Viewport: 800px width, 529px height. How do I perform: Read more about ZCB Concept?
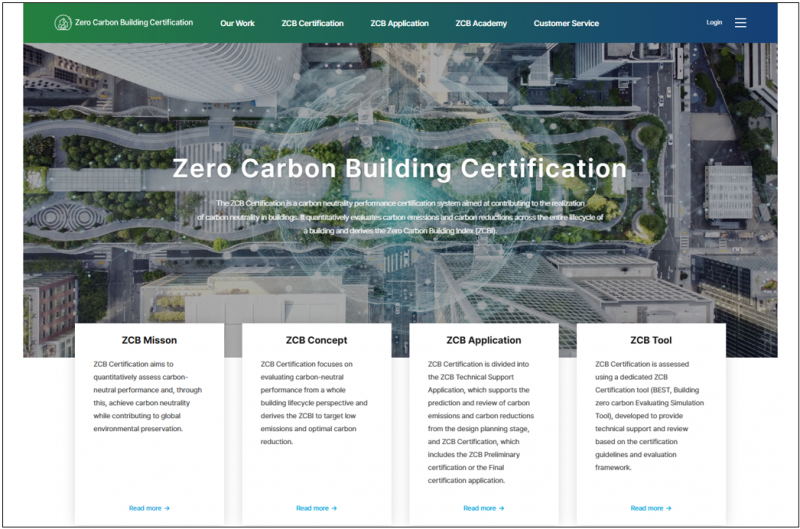(x=312, y=508)
